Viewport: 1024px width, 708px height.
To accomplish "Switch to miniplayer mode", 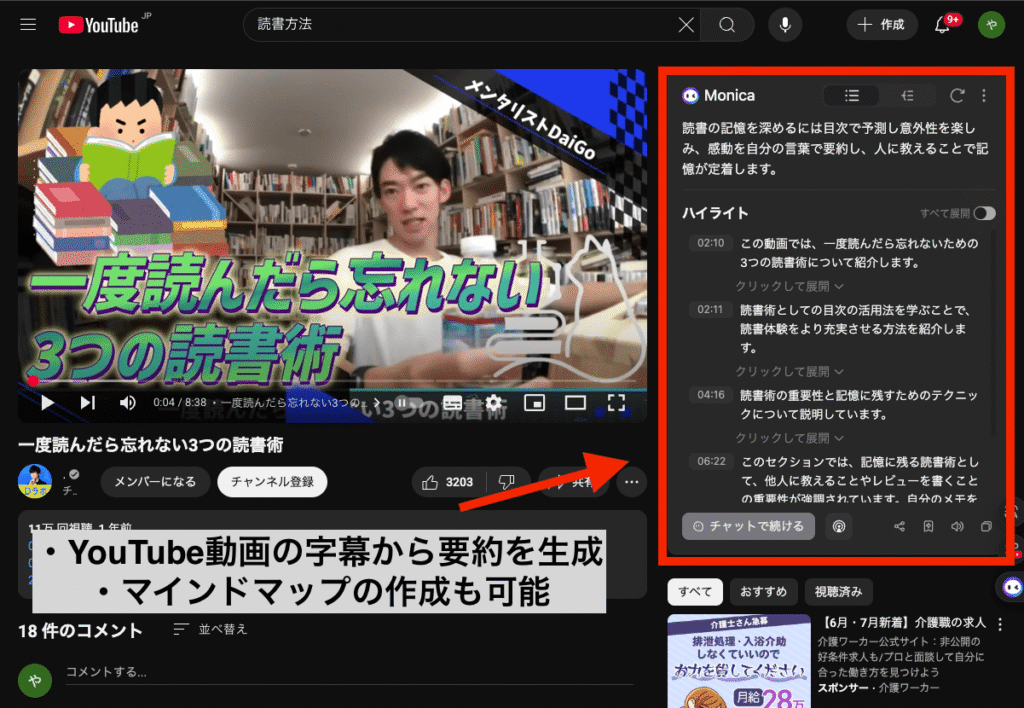I will (x=534, y=402).
